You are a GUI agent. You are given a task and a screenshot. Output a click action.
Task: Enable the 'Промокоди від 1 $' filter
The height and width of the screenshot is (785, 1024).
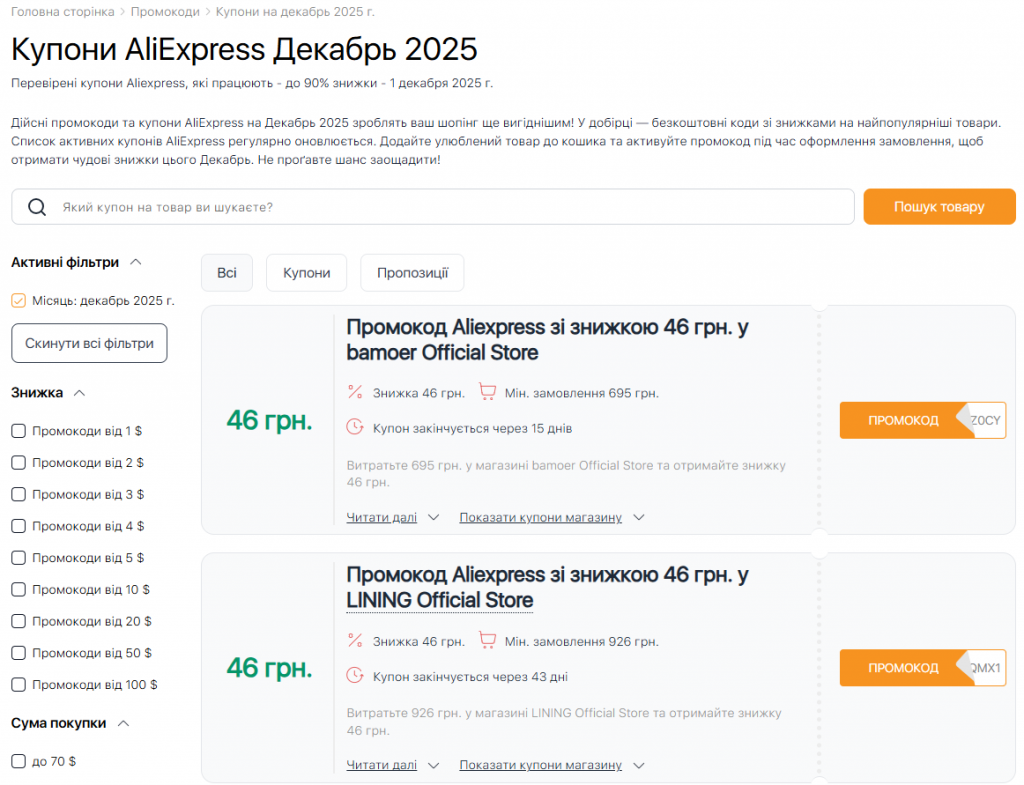pyautogui.click(x=18, y=430)
